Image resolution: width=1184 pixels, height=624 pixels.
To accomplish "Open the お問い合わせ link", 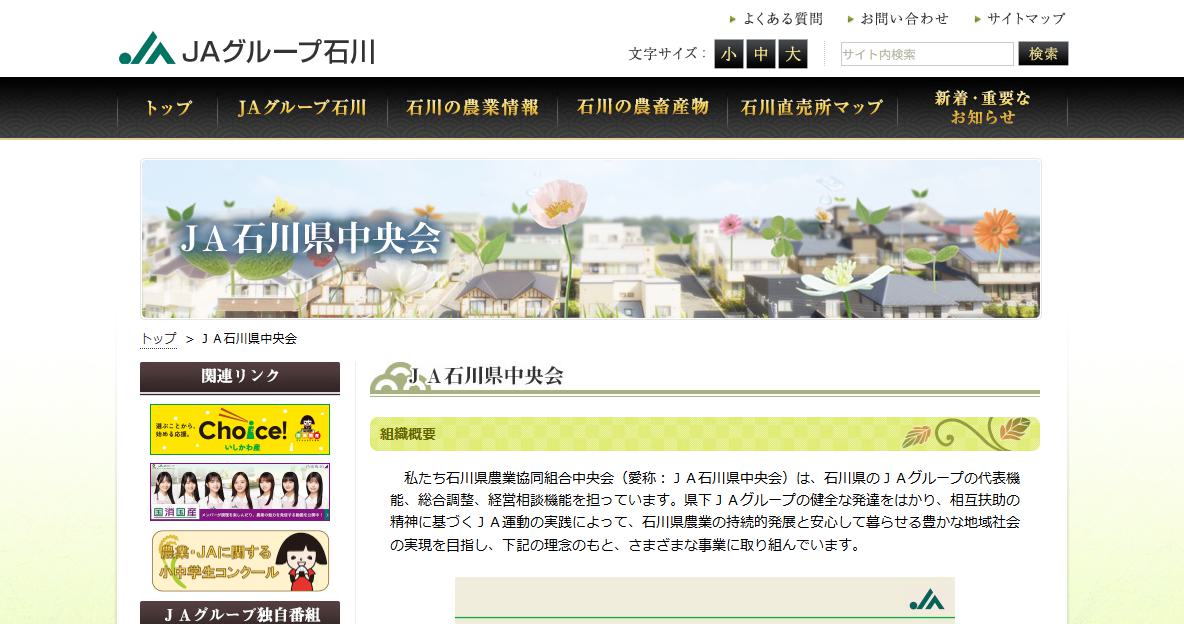I will pos(898,19).
